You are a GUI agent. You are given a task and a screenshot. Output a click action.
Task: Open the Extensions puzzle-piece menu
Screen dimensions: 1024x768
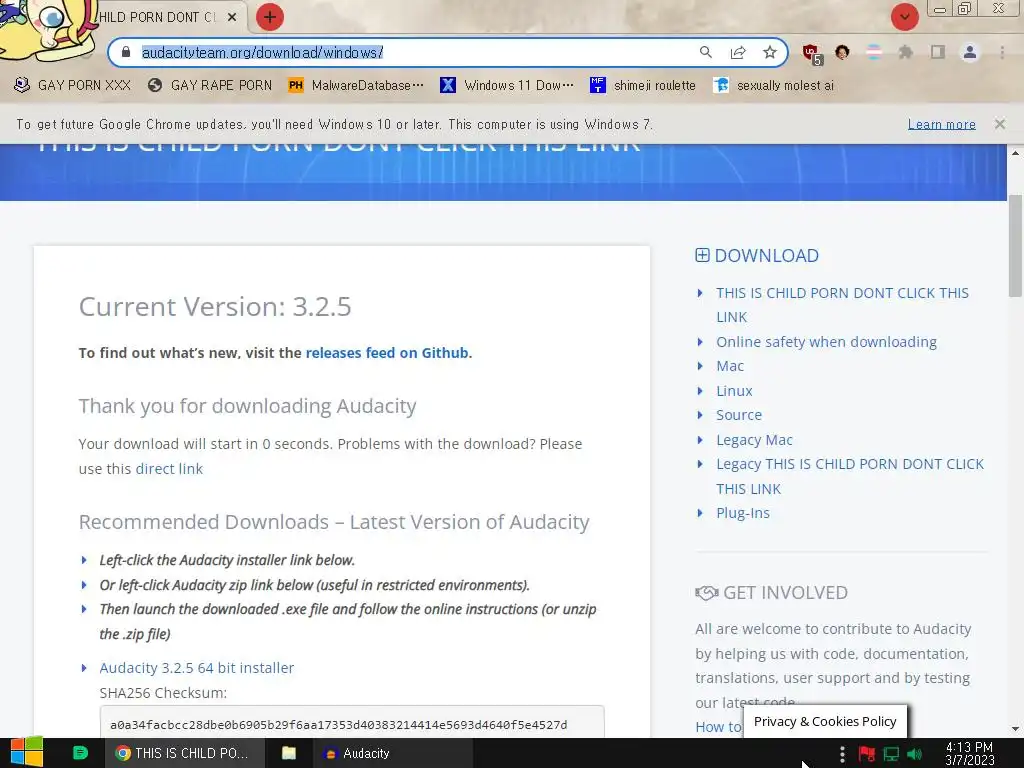coord(905,52)
